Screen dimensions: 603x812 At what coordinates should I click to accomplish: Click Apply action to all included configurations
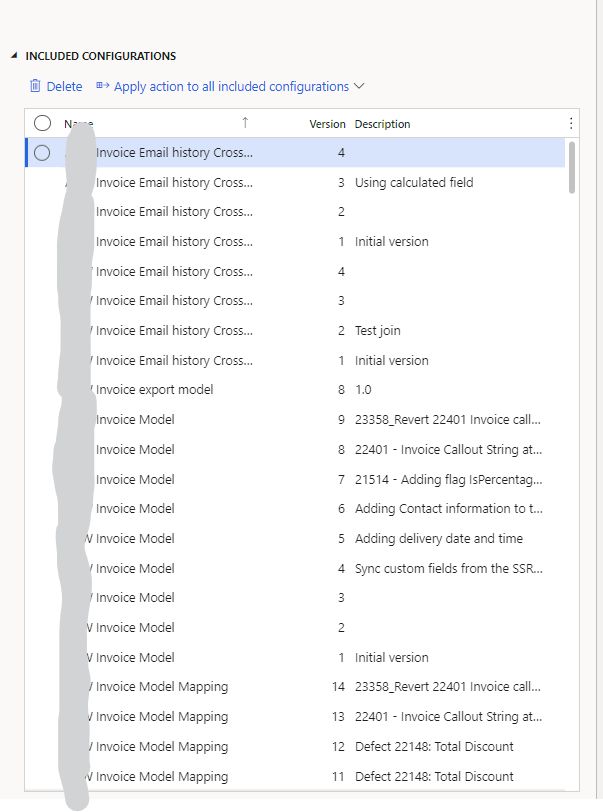pos(231,87)
